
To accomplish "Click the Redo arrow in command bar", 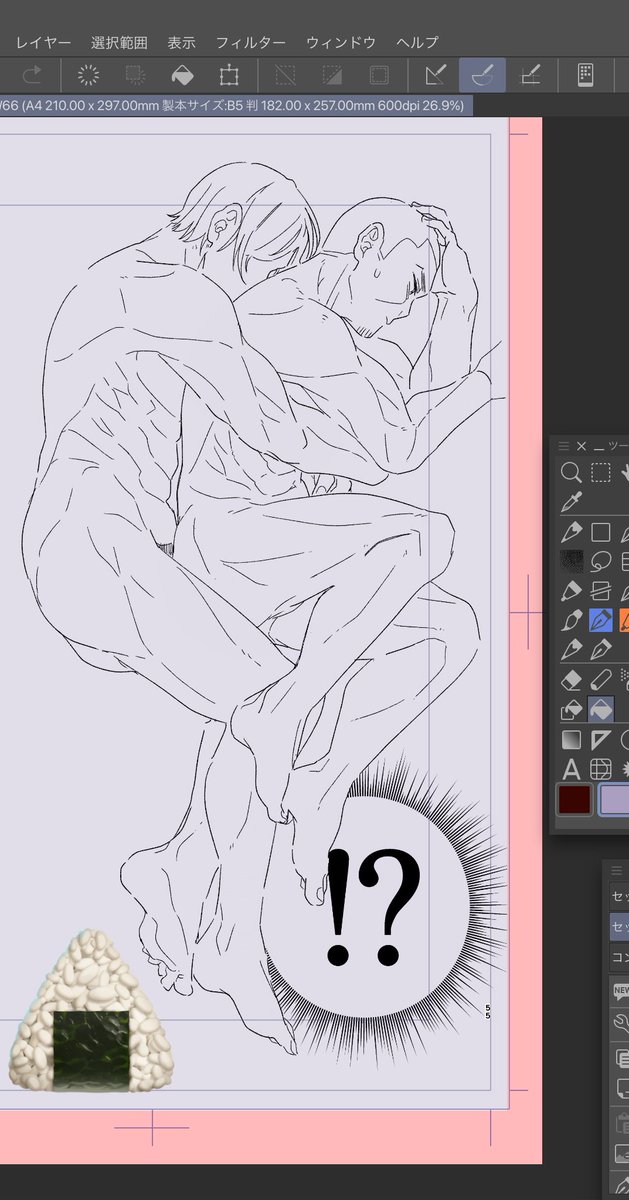I will (x=32, y=75).
